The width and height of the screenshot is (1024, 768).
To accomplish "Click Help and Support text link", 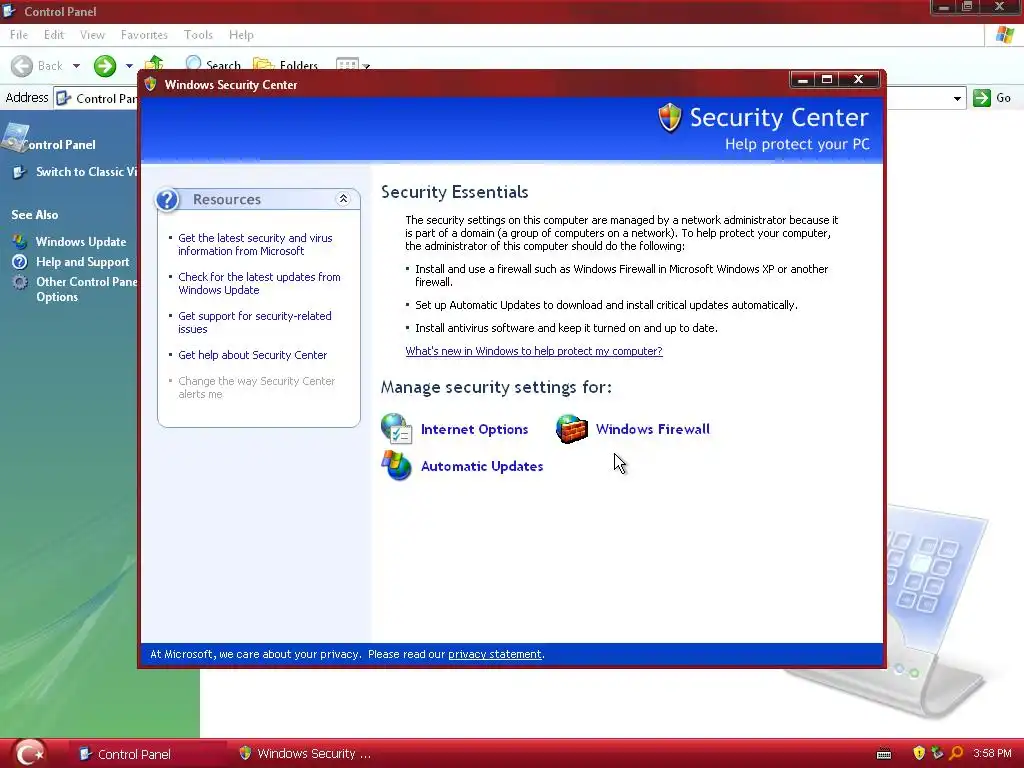I will pos(82,262).
